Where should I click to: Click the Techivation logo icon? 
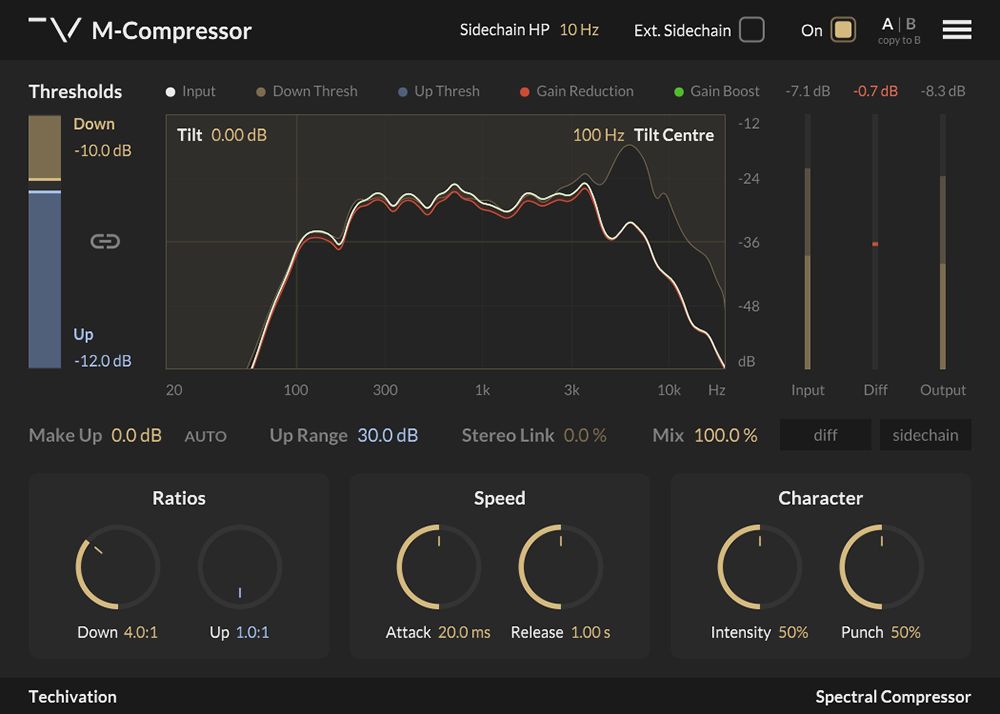tap(54, 30)
